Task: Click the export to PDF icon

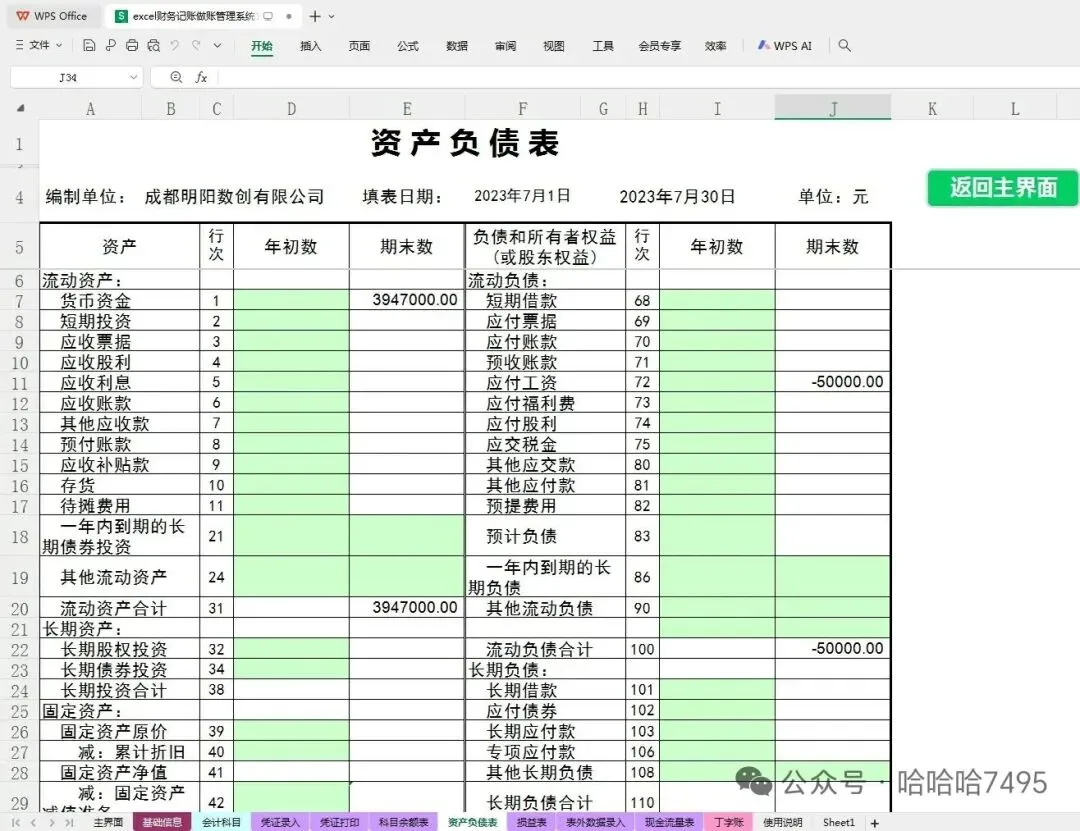Action: coord(110,45)
